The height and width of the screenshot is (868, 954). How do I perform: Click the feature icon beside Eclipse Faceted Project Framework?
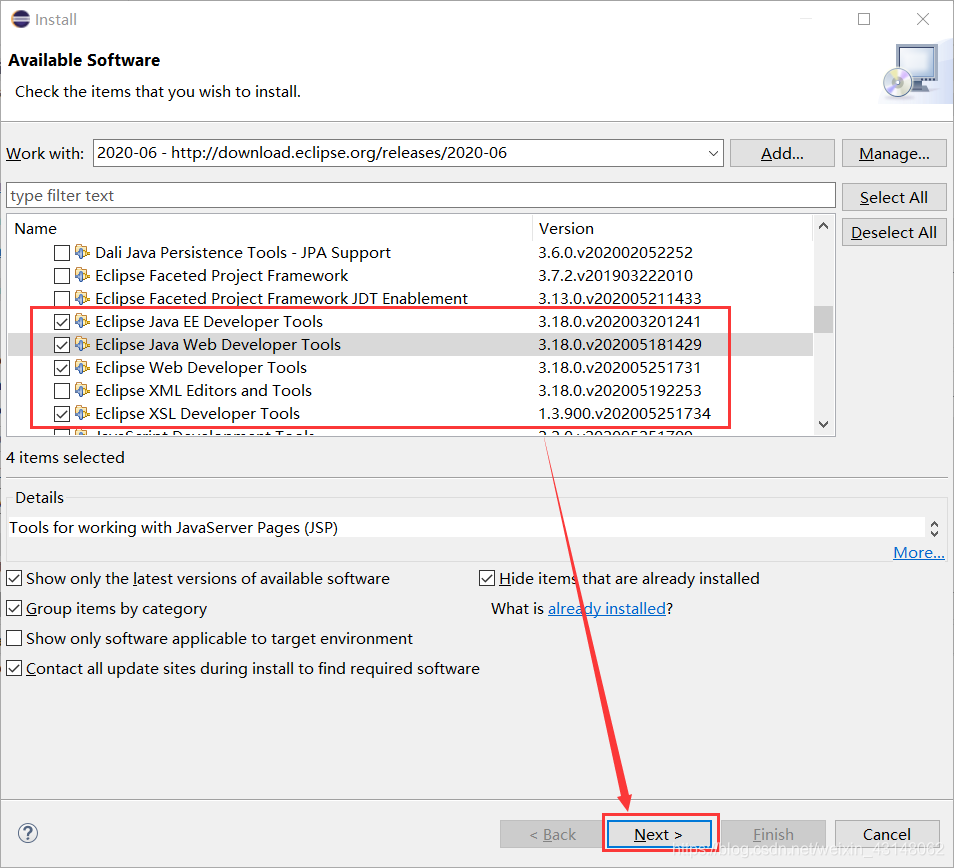[82, 275]
